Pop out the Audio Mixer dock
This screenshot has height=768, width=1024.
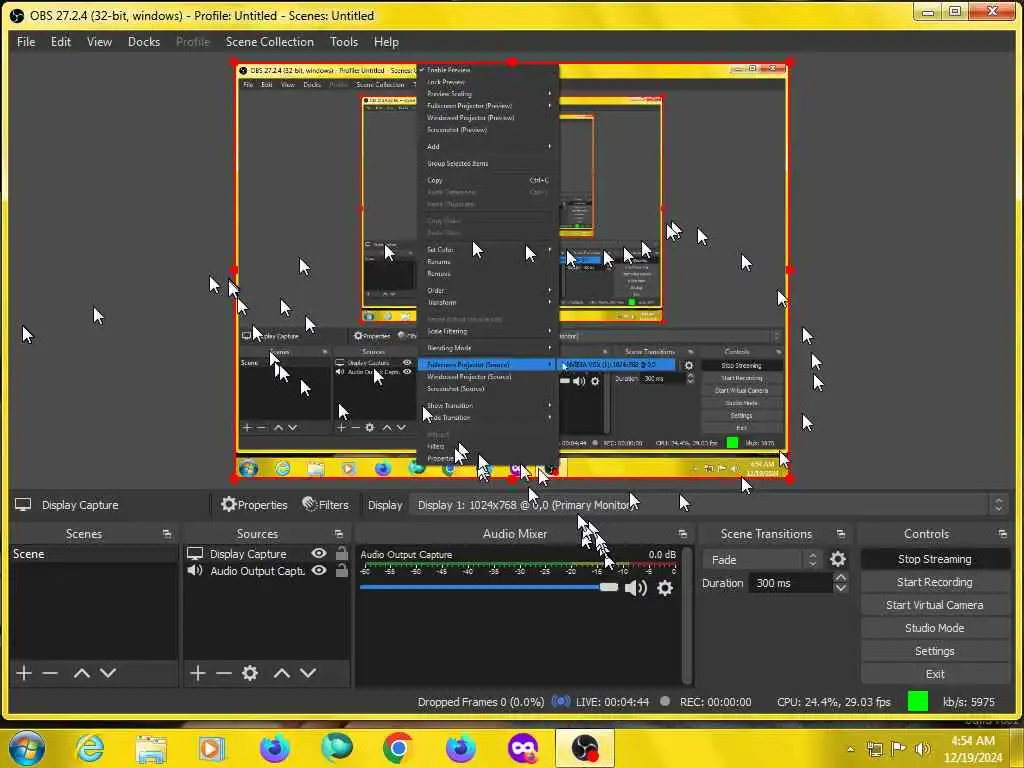tap(682, 534)
